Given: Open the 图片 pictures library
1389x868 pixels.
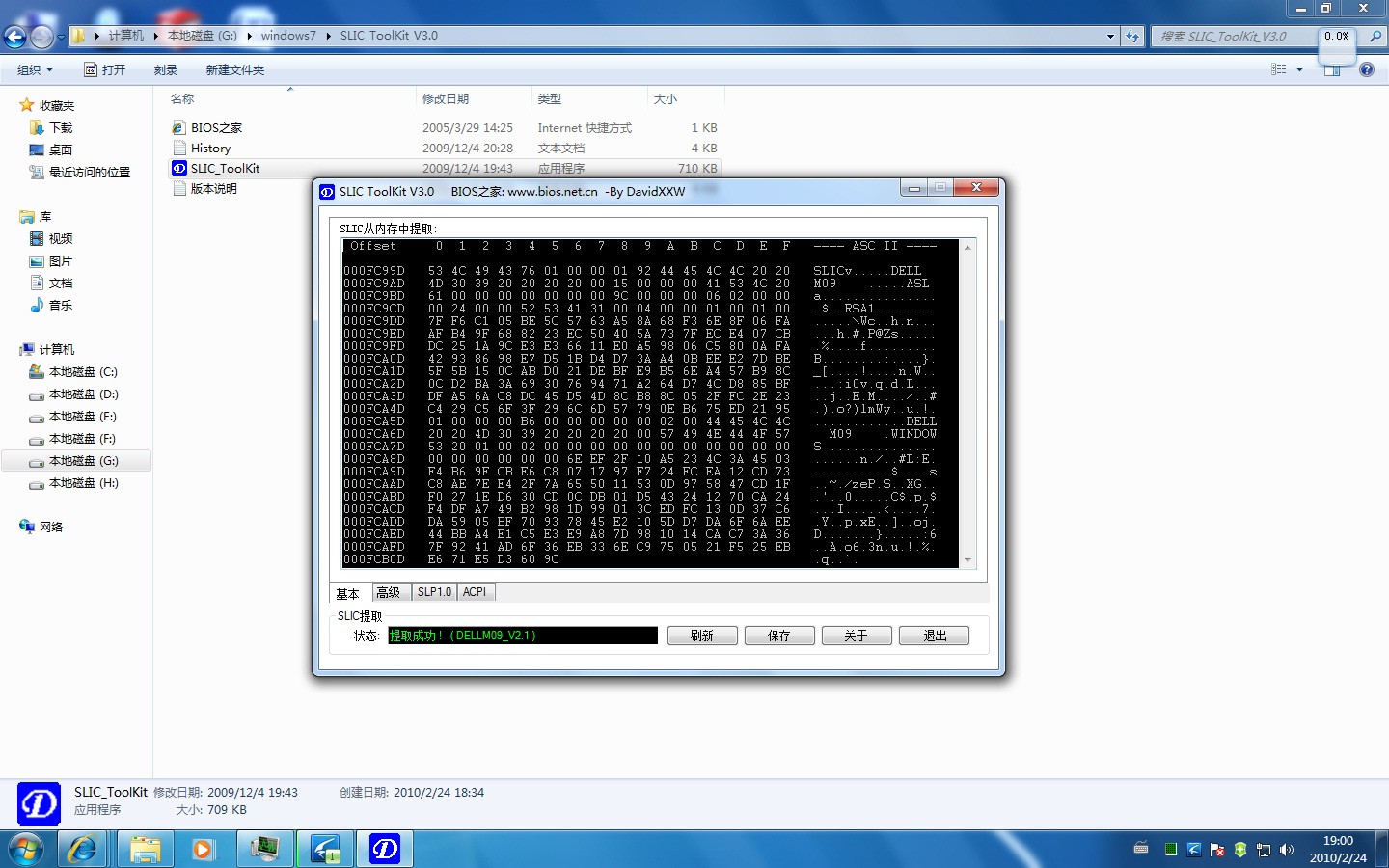Looking at the screenshot, I should point(61,260).
